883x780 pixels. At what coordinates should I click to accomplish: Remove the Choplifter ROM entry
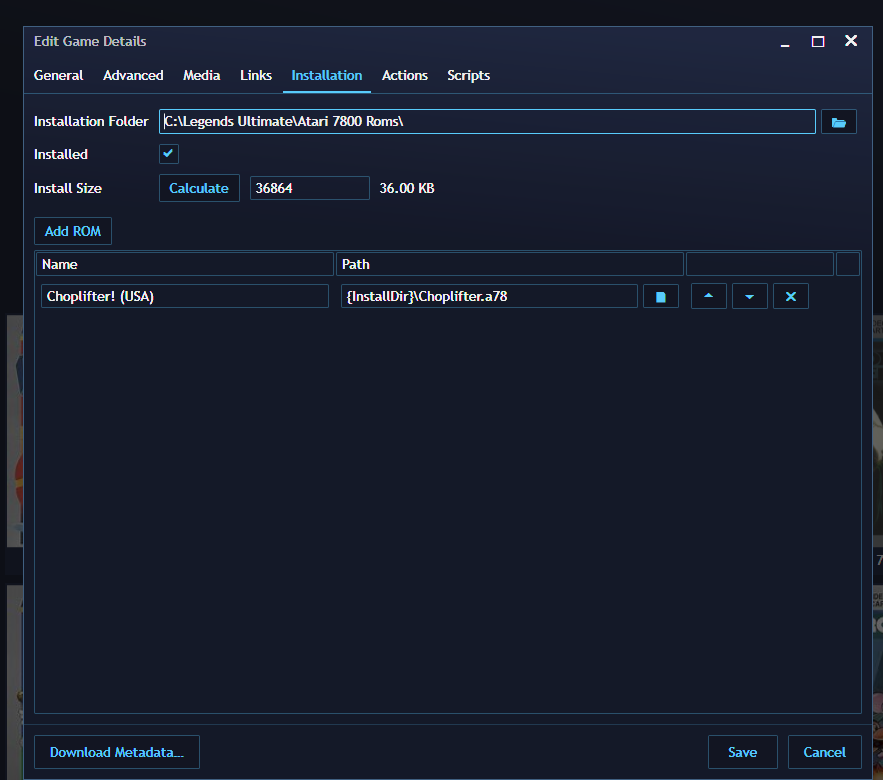pos(790,295)
